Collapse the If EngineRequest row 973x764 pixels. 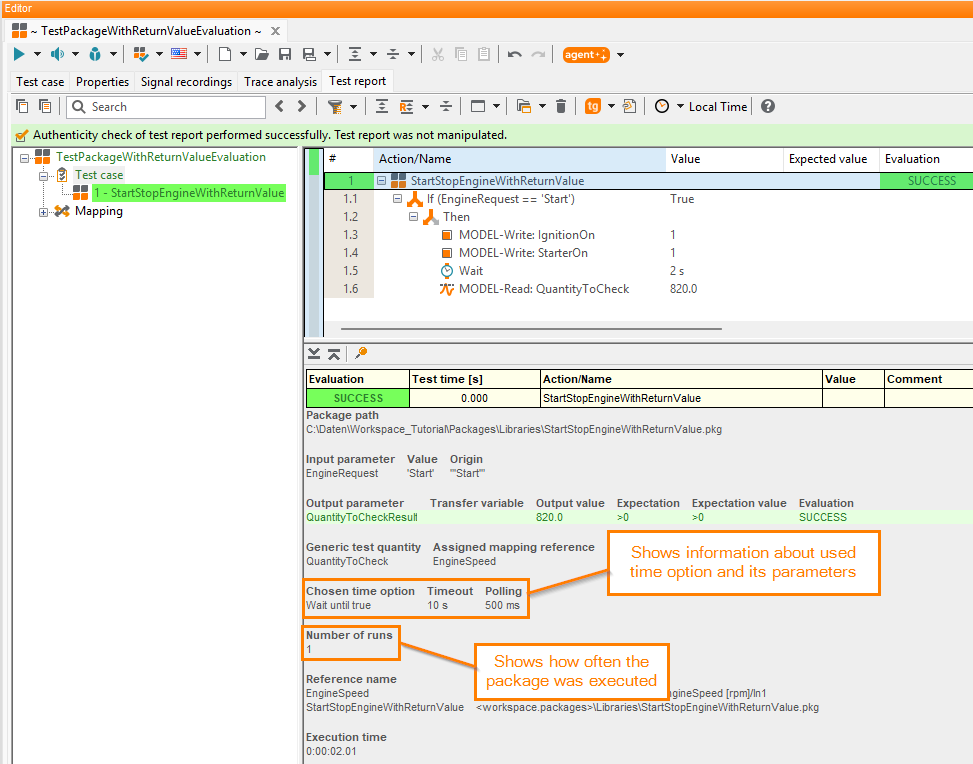[x=397, y=199]
